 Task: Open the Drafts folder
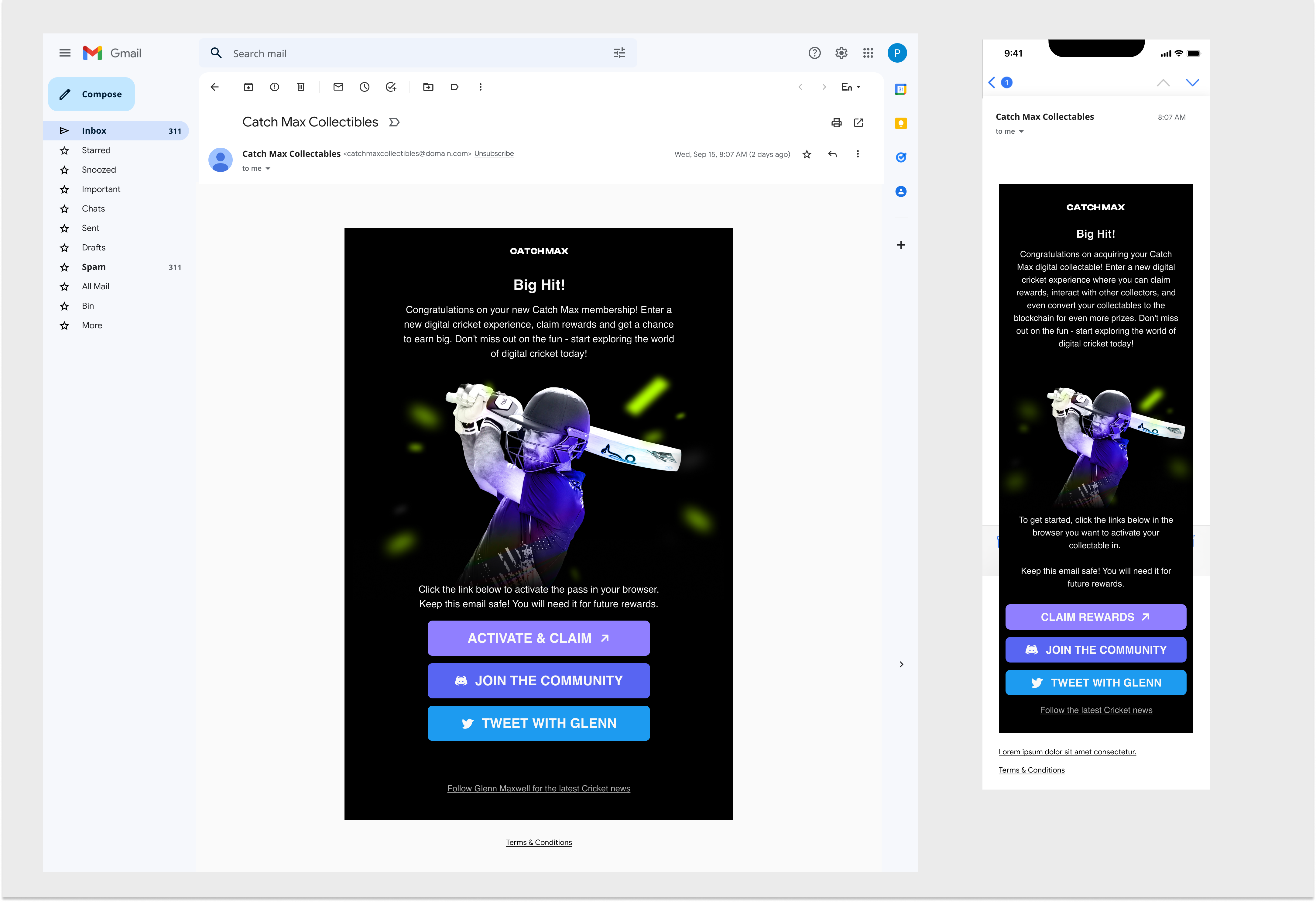pyautogui.click(x=116, y=248)
